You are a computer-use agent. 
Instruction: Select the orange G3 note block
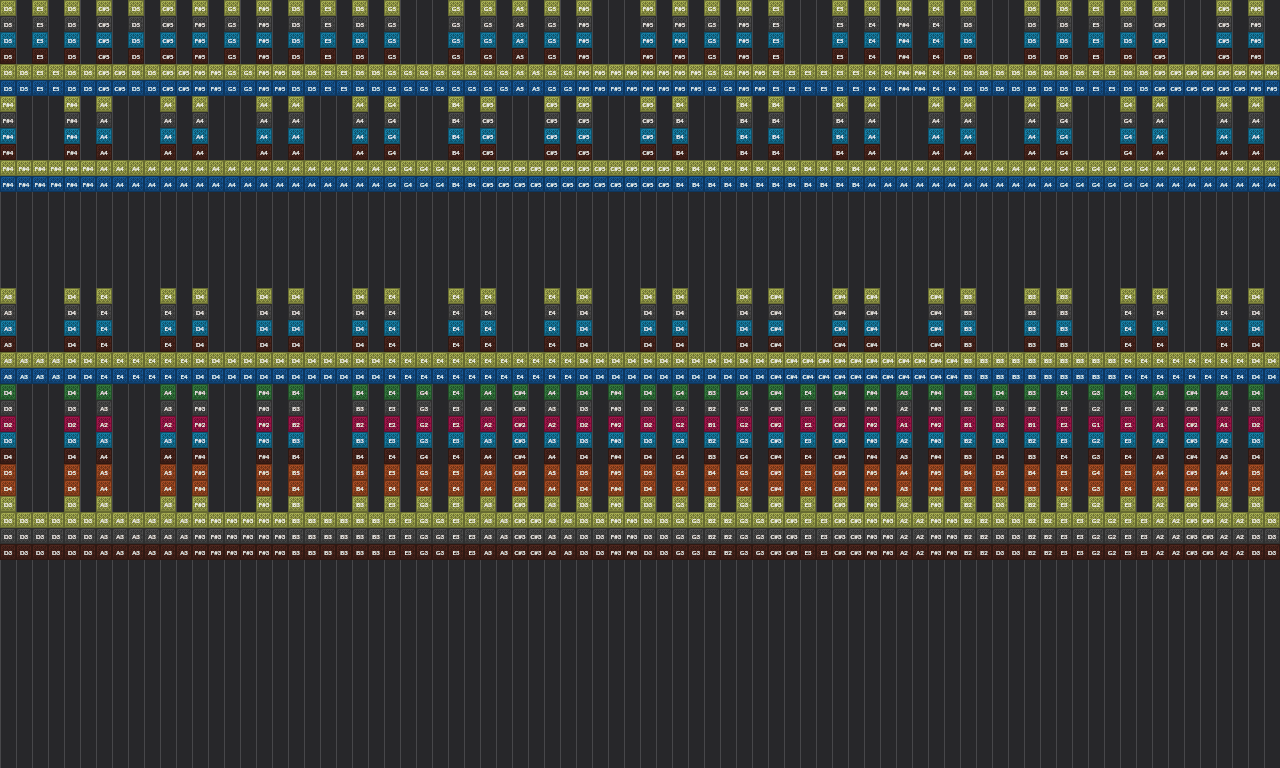pos(1096,488)
